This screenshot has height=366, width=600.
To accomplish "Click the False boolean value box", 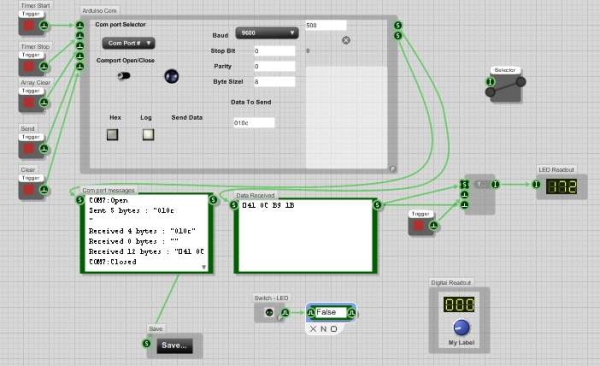I will (x=331, y=312).
